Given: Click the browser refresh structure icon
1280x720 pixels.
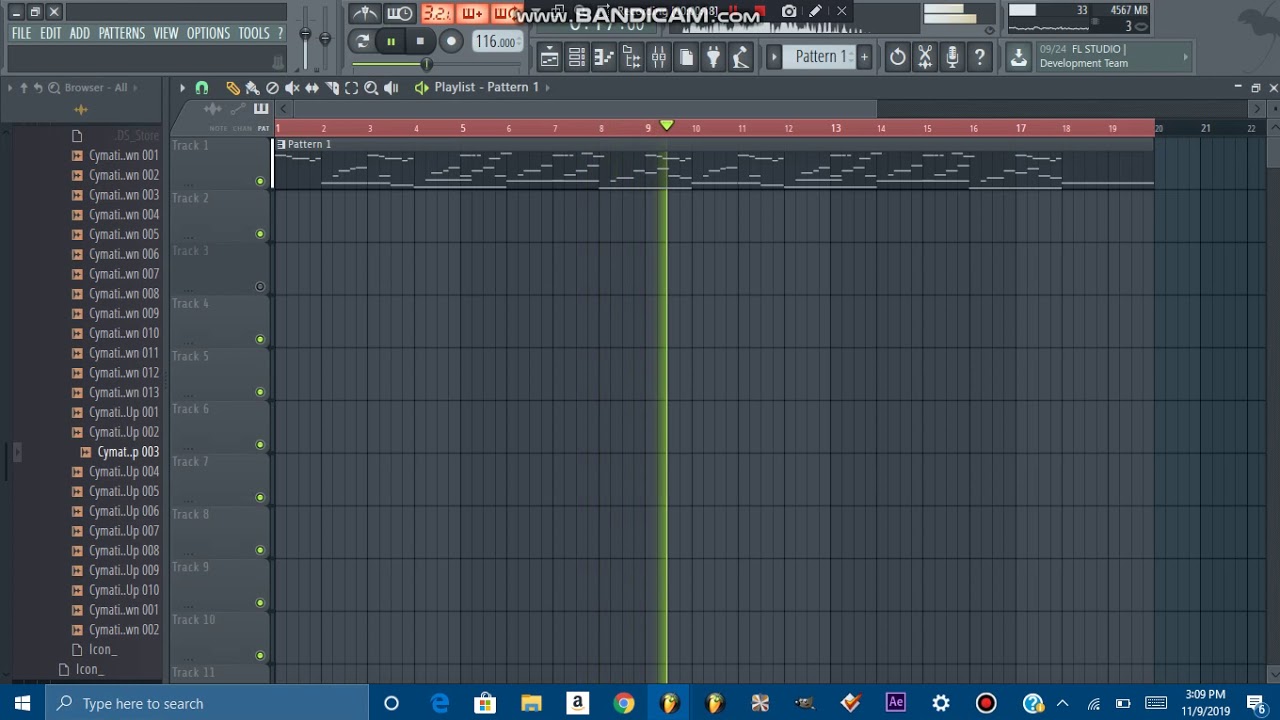Looking at the screenshot, I should pos(38,88).
